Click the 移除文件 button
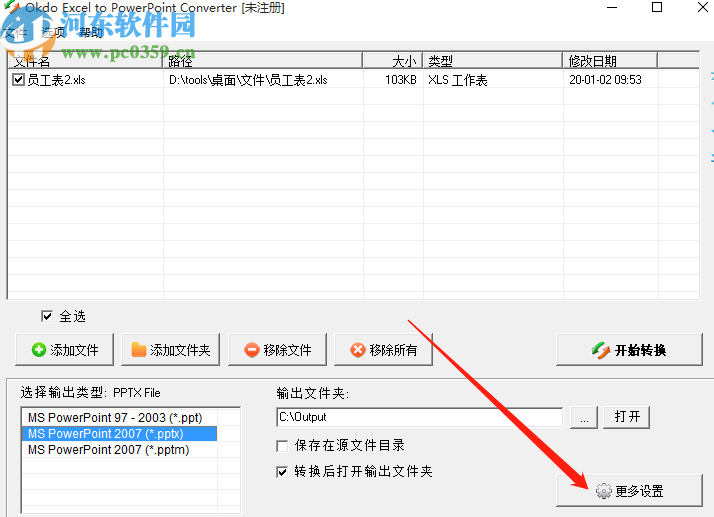 (277, 349)
